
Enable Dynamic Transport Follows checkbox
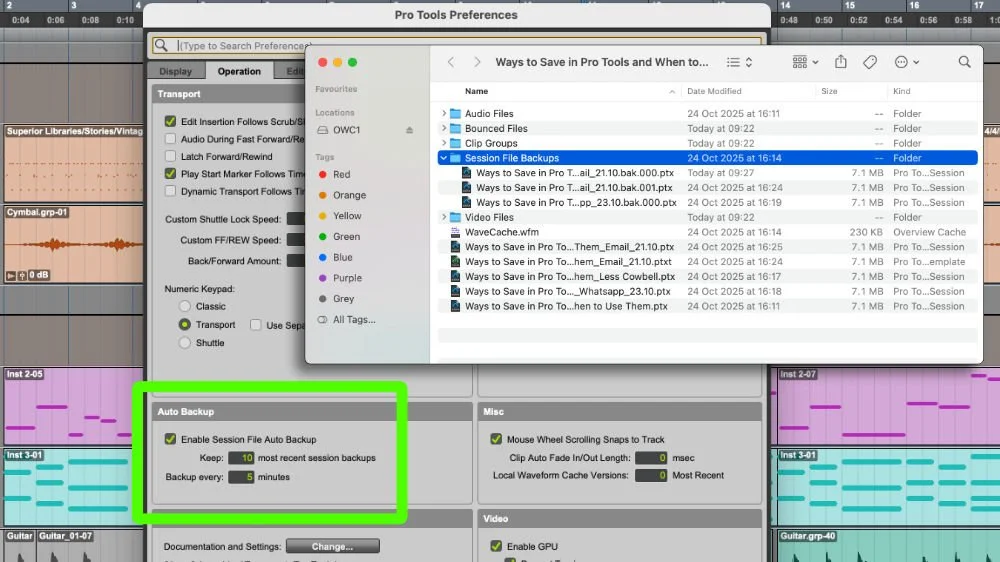170,191
